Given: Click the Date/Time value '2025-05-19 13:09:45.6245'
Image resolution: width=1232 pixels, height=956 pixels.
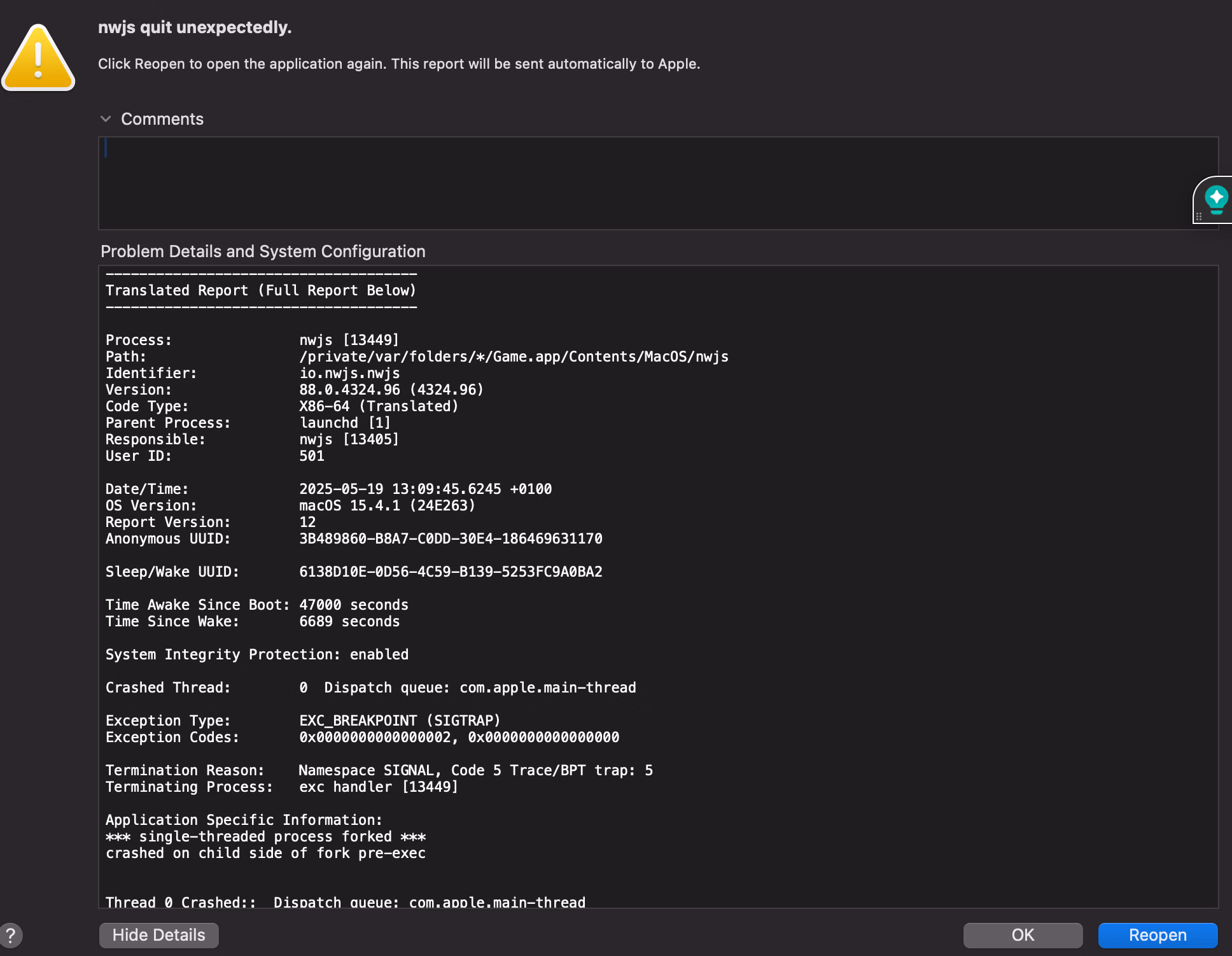Looking at the screenshot, I should pos(400,489).
